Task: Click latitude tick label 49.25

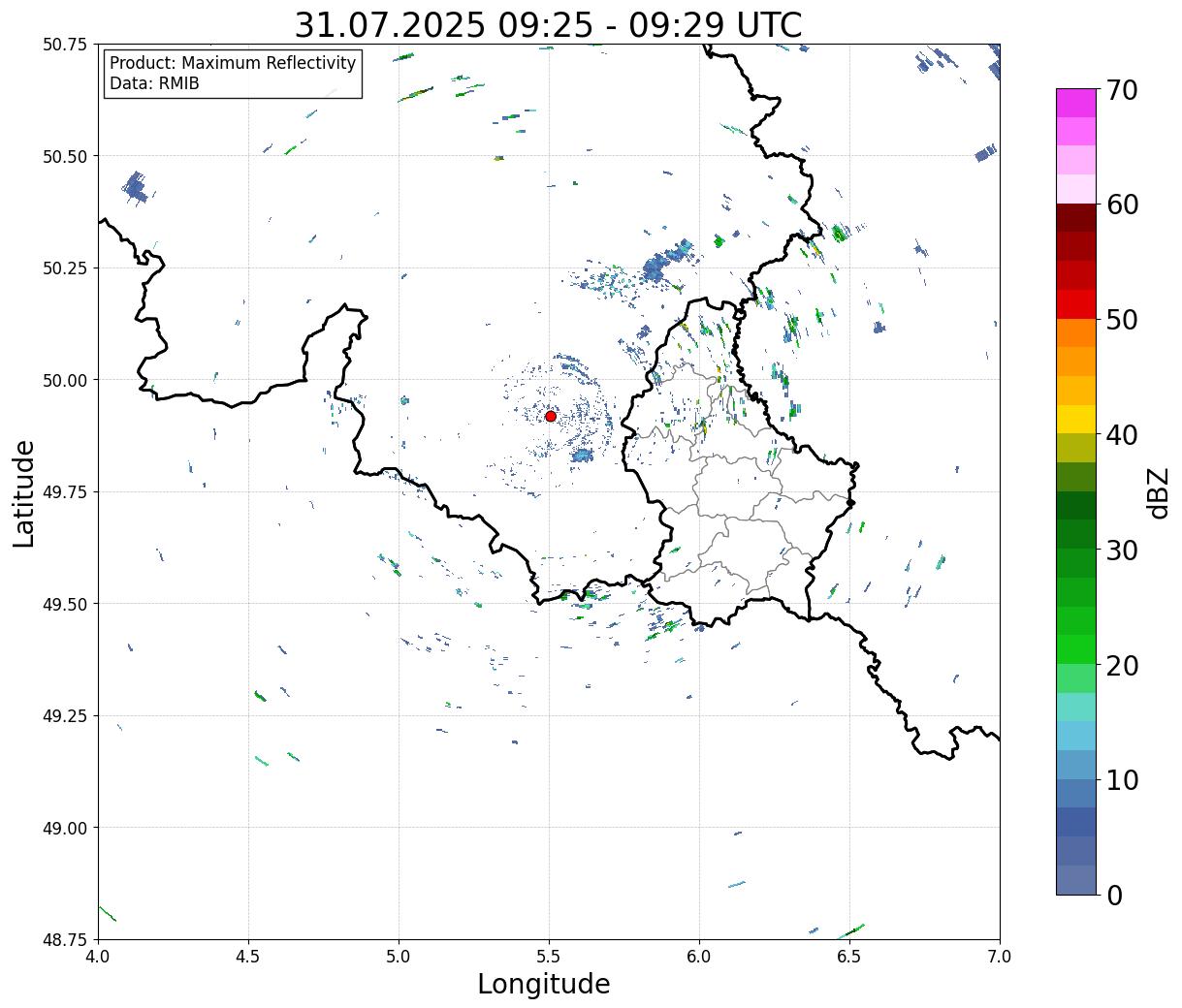Action: pyautogui.click(x=65, y=716)
